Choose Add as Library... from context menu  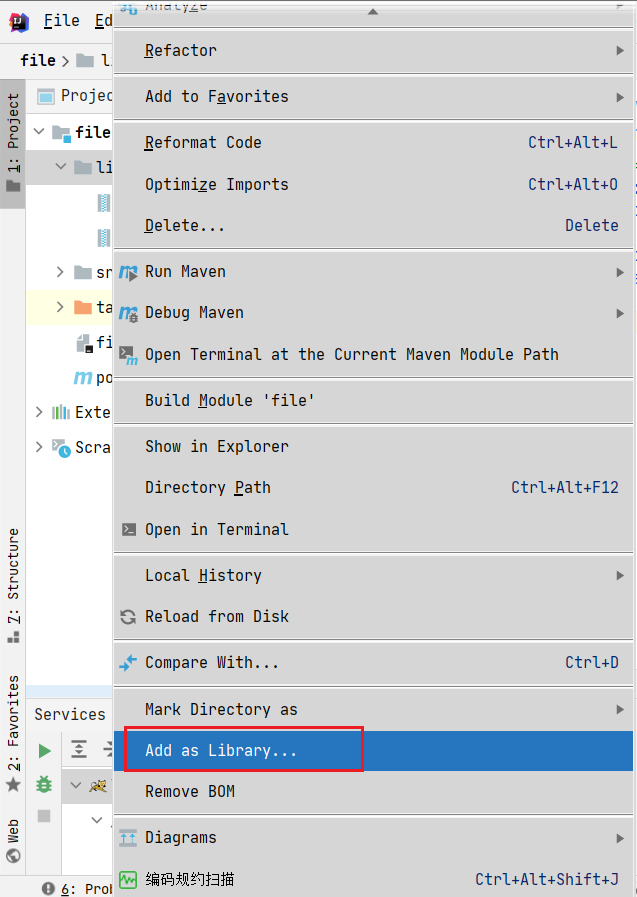(x=221, y=751)
